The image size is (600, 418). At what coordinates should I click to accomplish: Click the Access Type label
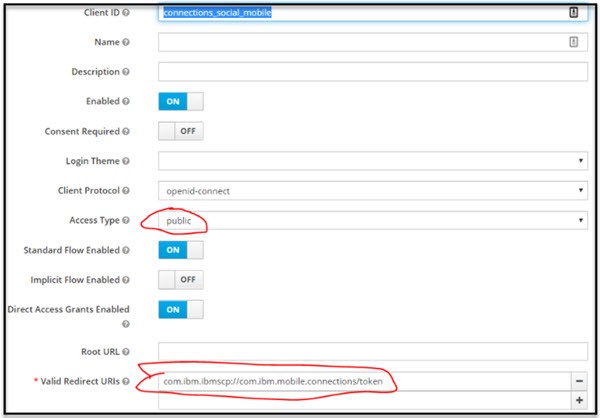click(x=95, y=220)
